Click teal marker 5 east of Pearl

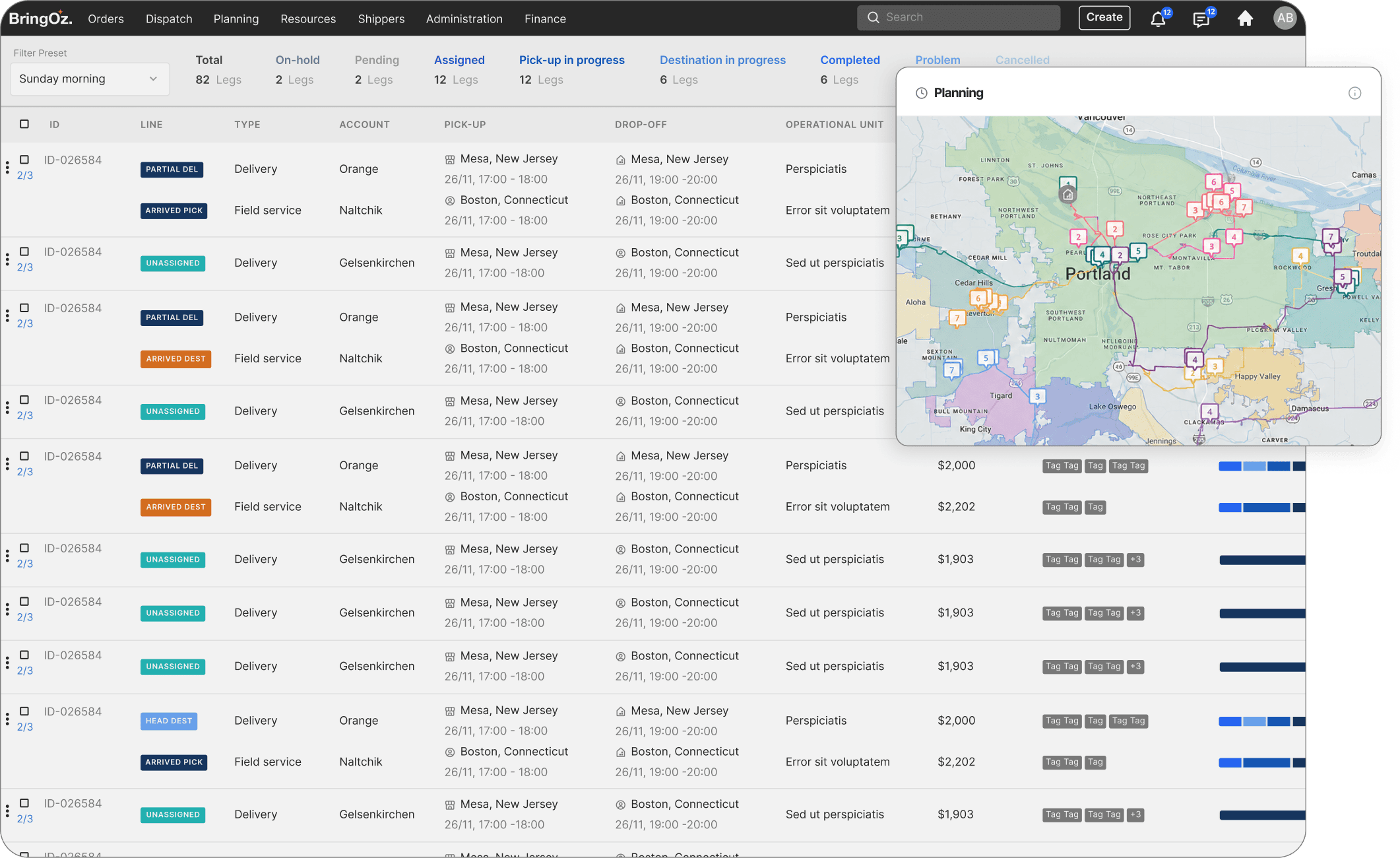[x=1138, y=251]
